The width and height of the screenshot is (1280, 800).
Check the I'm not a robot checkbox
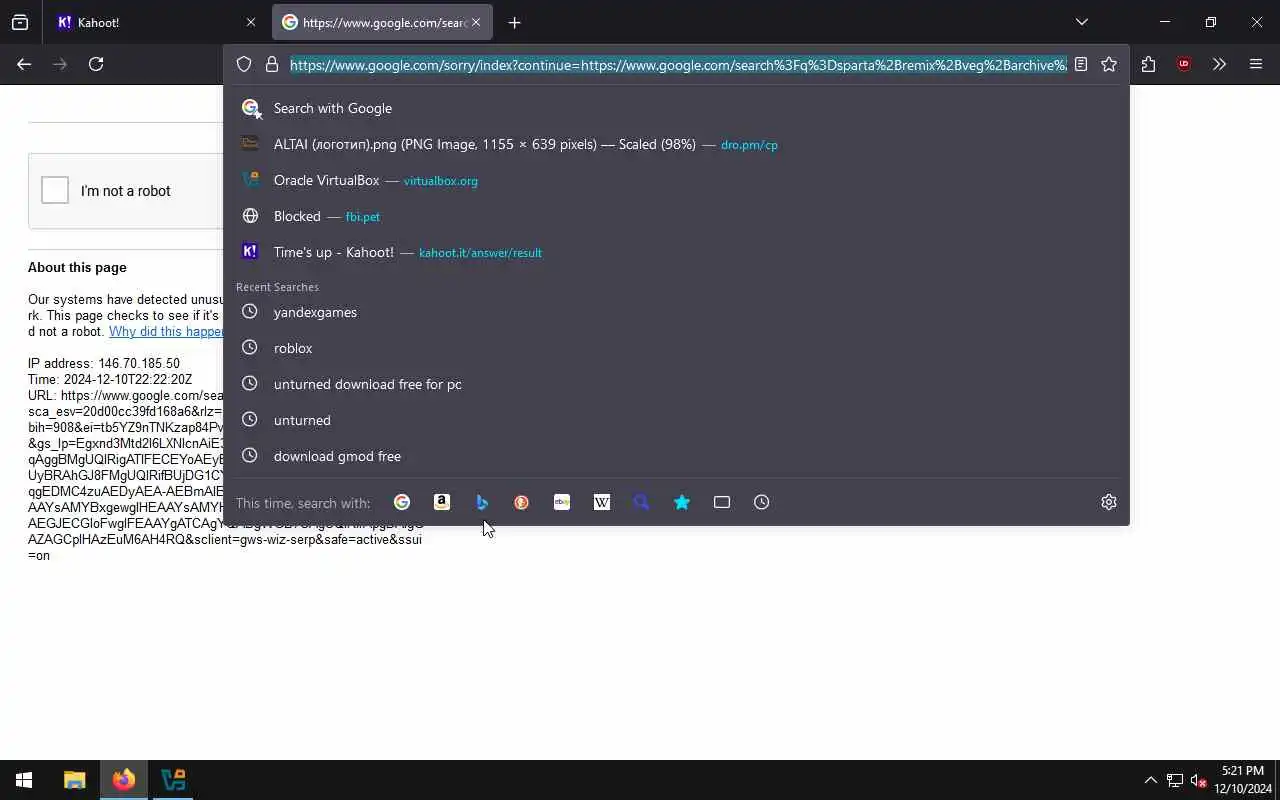tap(55, 190)
